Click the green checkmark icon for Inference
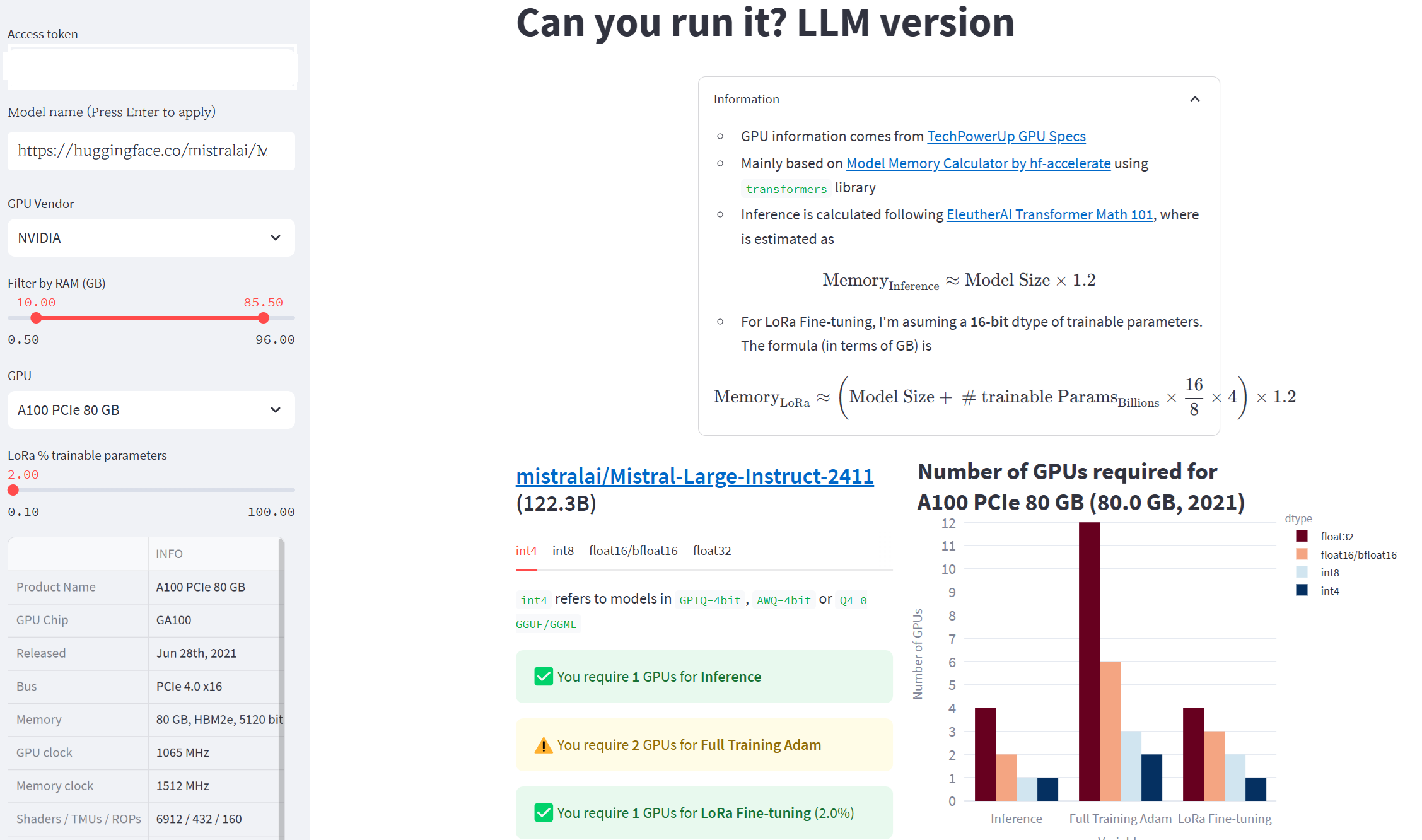Image resolution: width=1422 pixels, height=840 pixels. tap(544, 677)
